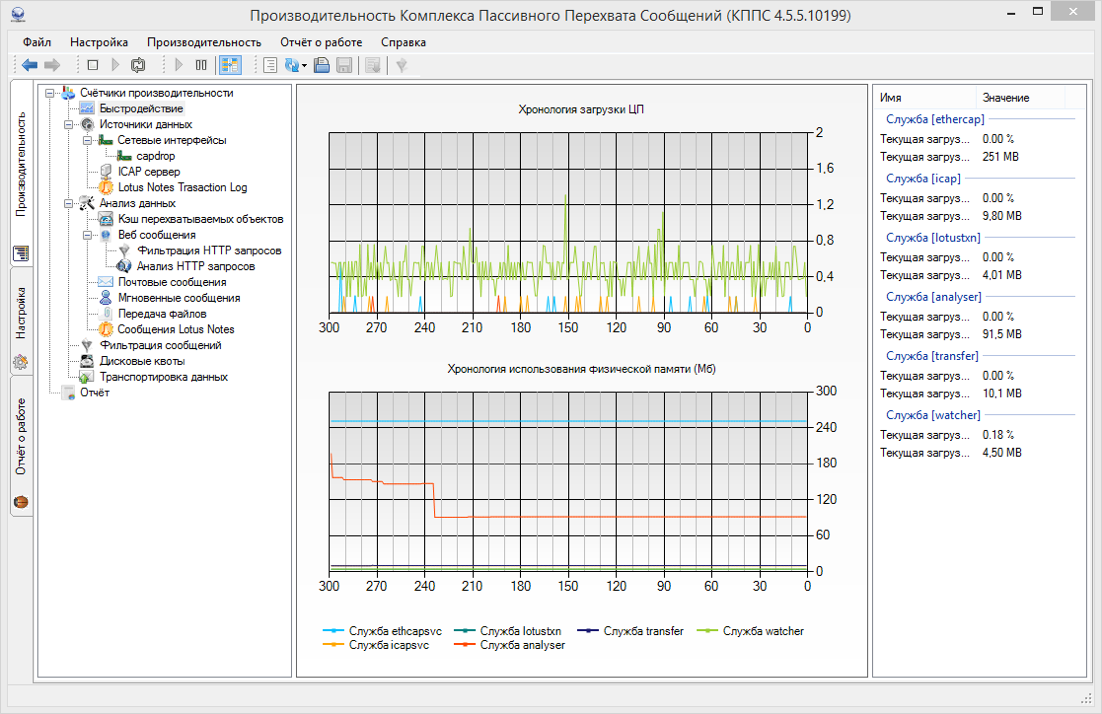Image resolution: width=1102 pixels, height=714 pixels.
Task: Click the restart loop icon in toolbar
Action: pyautogui.click(x=138, y=65)
